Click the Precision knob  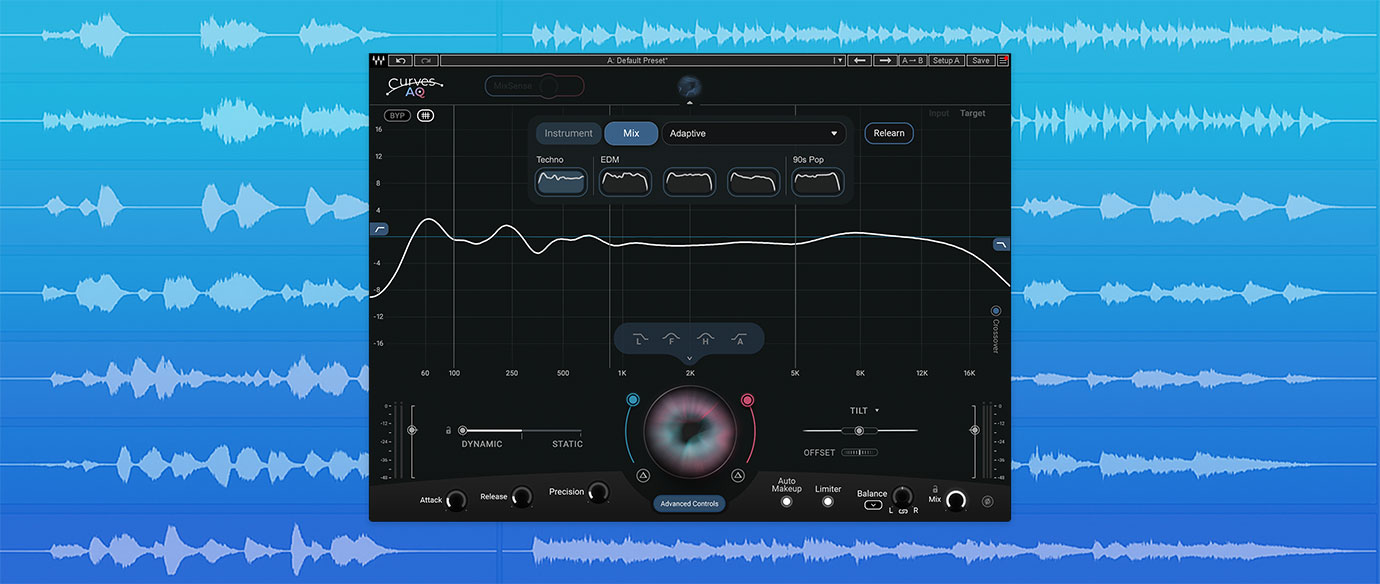(x=598, y=492)
